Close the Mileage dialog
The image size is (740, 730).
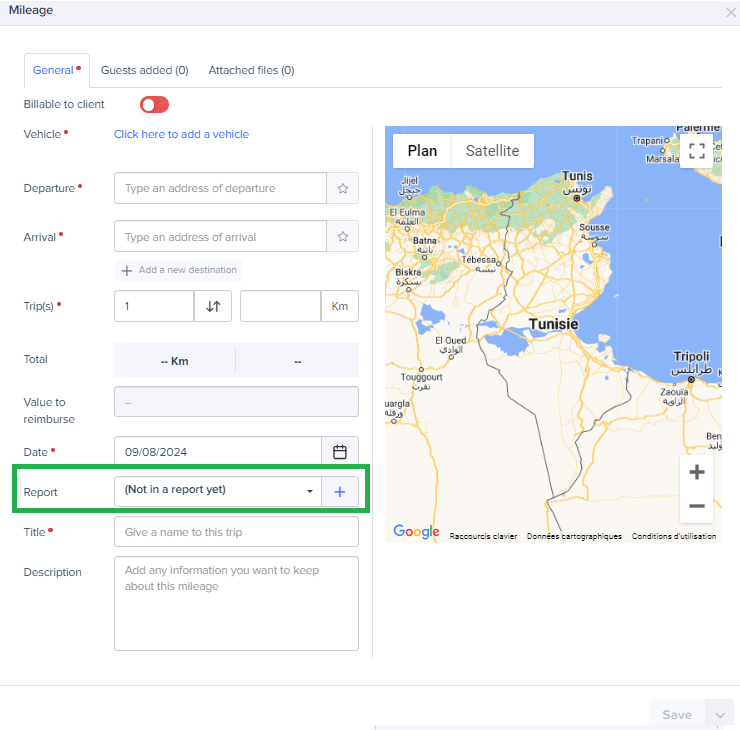[730, 11]
